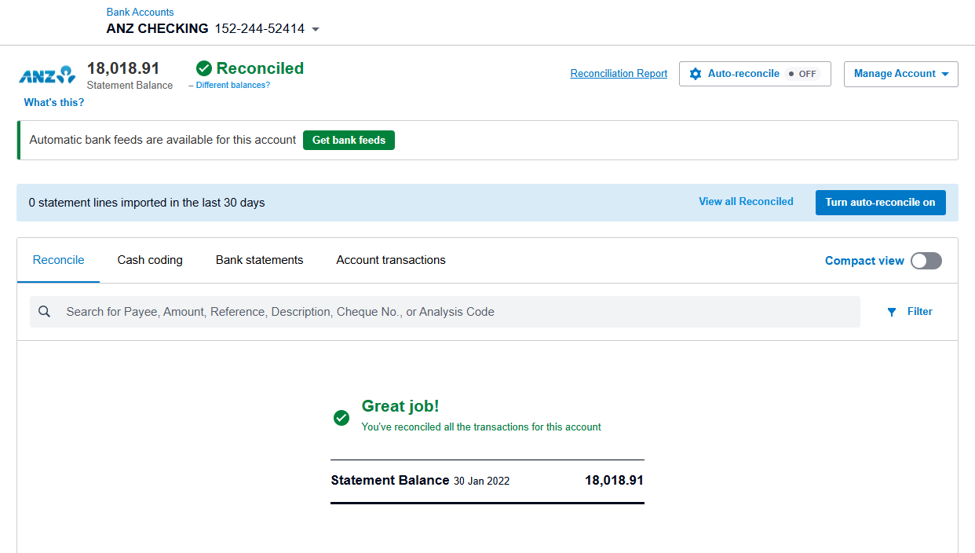Click the green Reconciled checkmark icon
975x553 pixels.
(x=204, y=68)
